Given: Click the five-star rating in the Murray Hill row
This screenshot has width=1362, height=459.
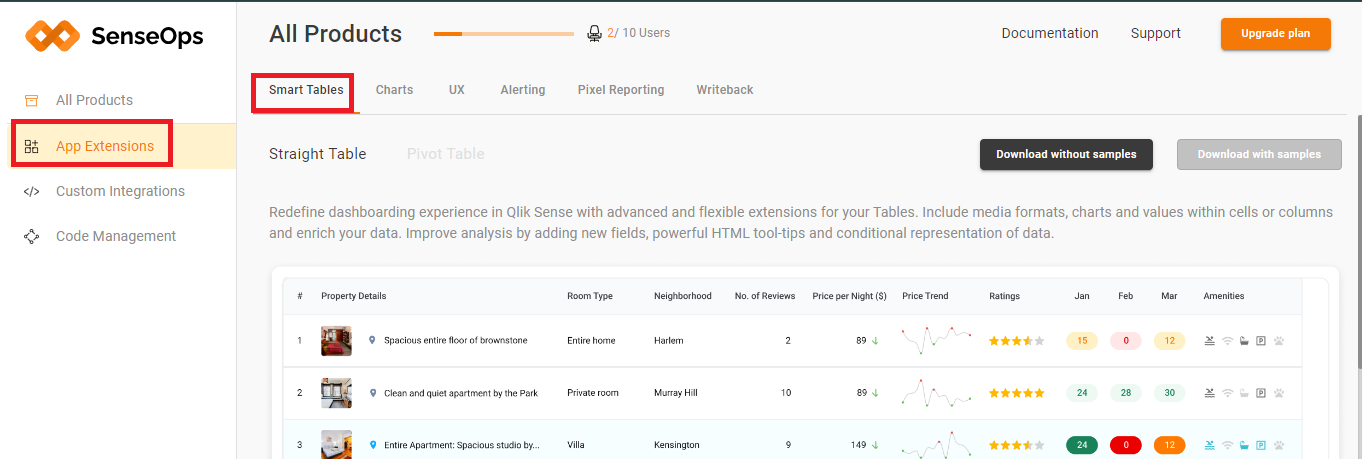Looking at the screenshot, I should point(1016,393).
